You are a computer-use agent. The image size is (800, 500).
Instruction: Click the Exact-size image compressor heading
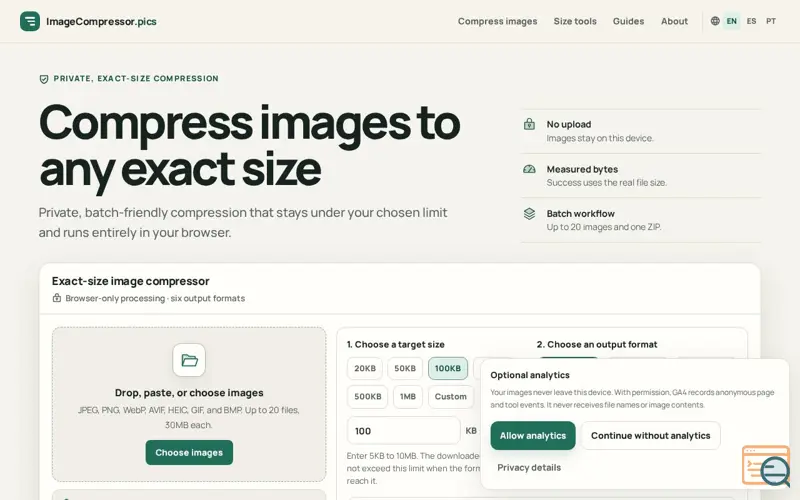(131, 281)
